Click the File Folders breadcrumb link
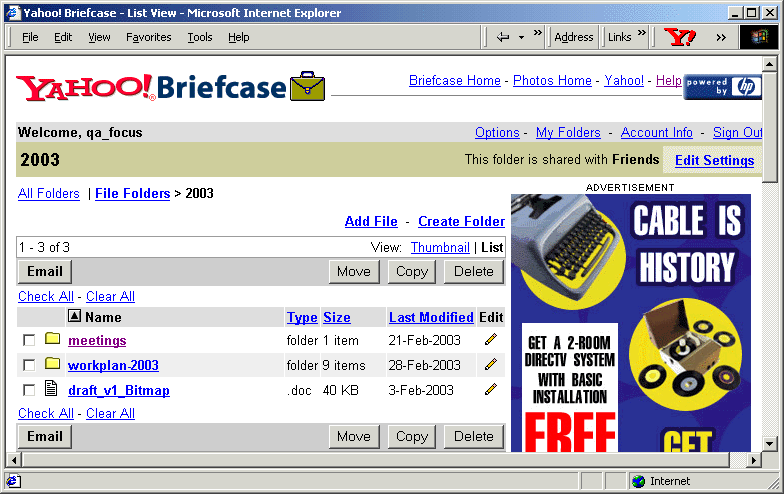784x494 pixels. (132, 194)
